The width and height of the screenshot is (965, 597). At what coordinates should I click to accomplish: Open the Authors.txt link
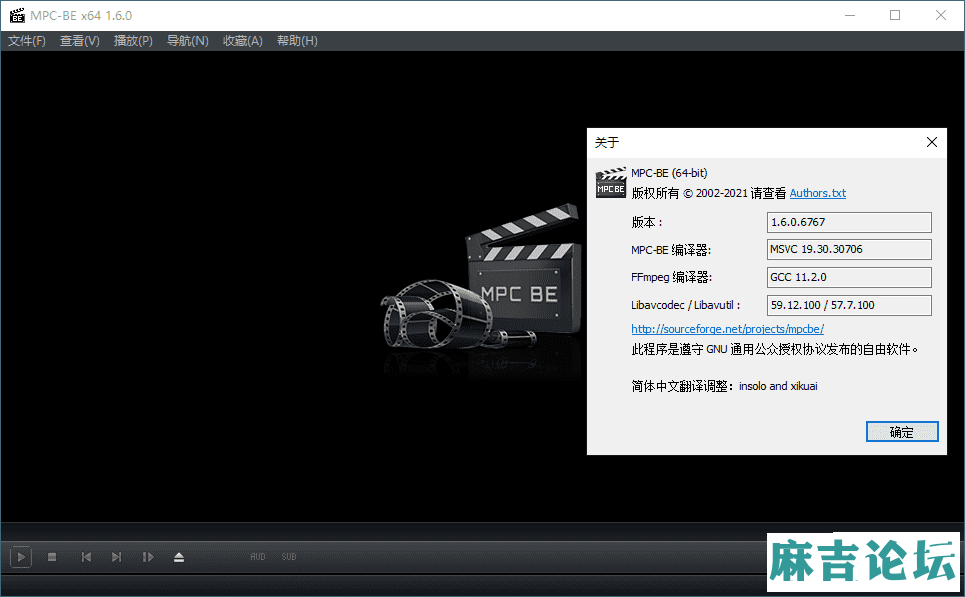point(817,193)
